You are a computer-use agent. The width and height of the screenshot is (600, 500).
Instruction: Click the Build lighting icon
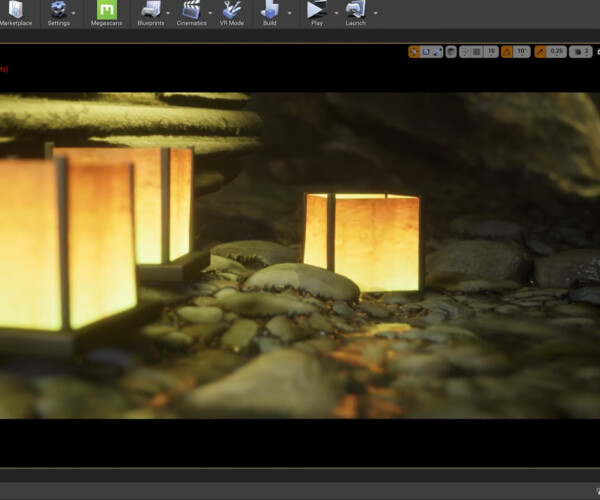(270, 12)
